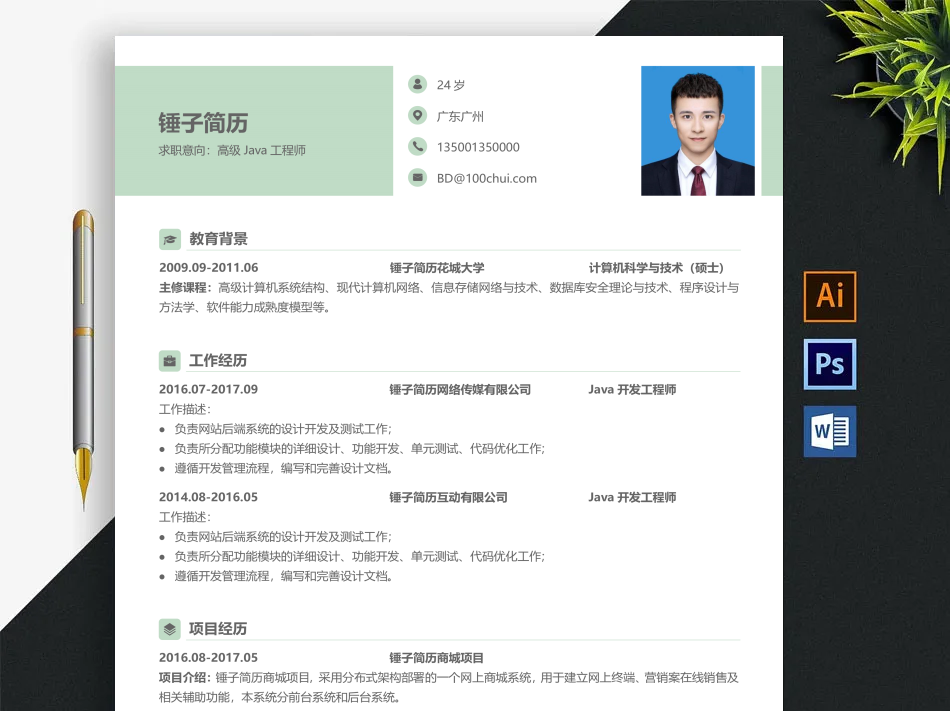Click the phone handset icon

tap(417, 147)
